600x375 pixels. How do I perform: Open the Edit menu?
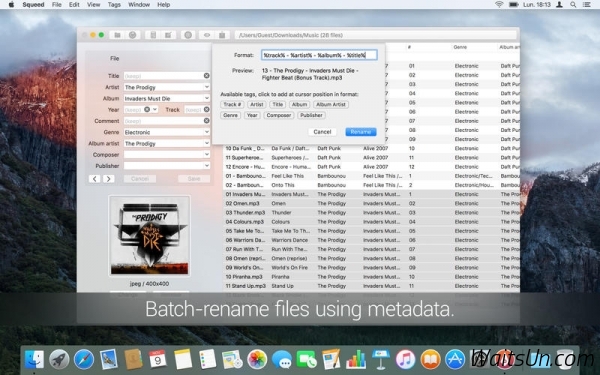(x=74, y=5)
